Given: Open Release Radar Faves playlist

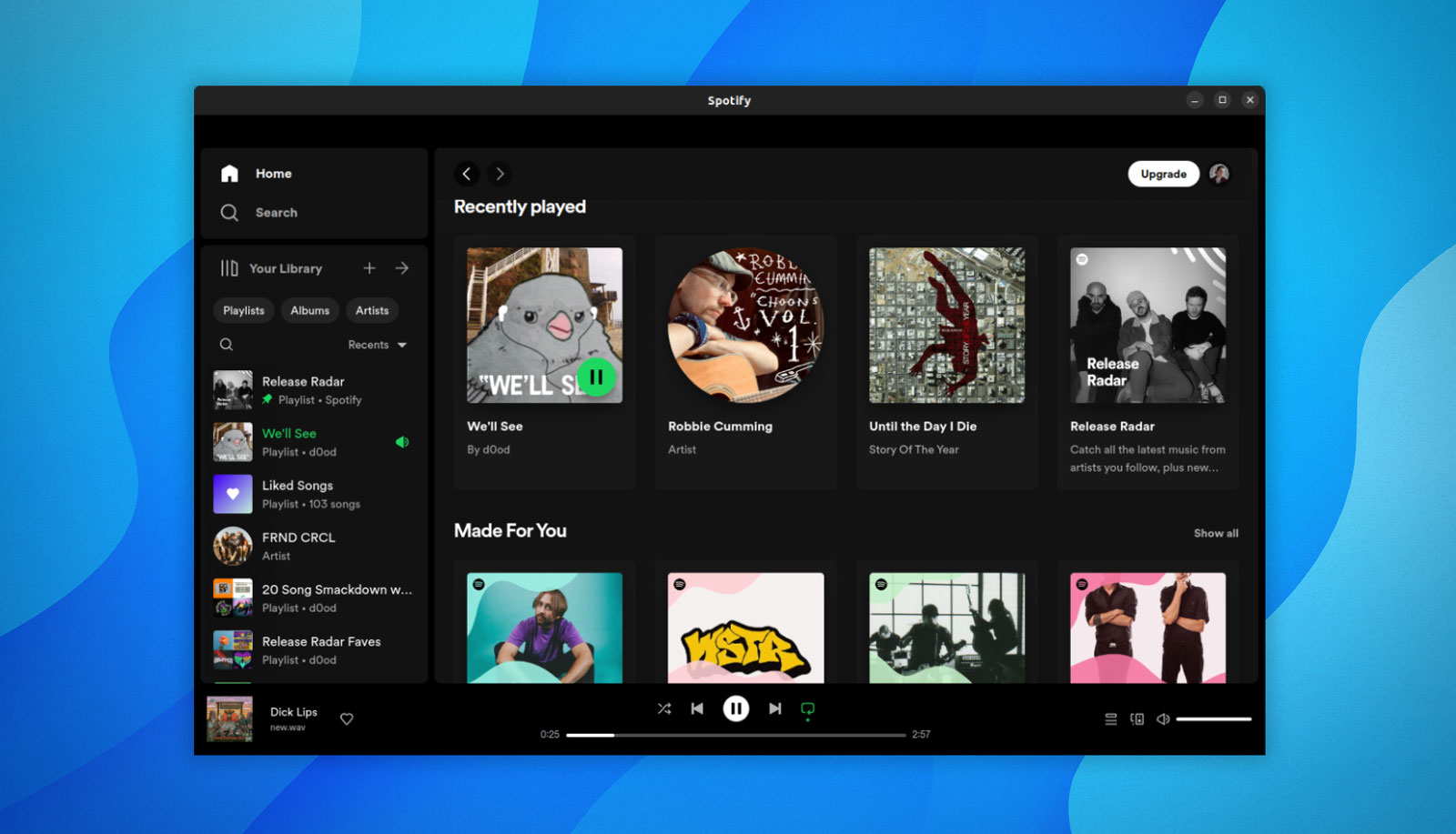Looking at the screenshot, I should coord(313,650).
